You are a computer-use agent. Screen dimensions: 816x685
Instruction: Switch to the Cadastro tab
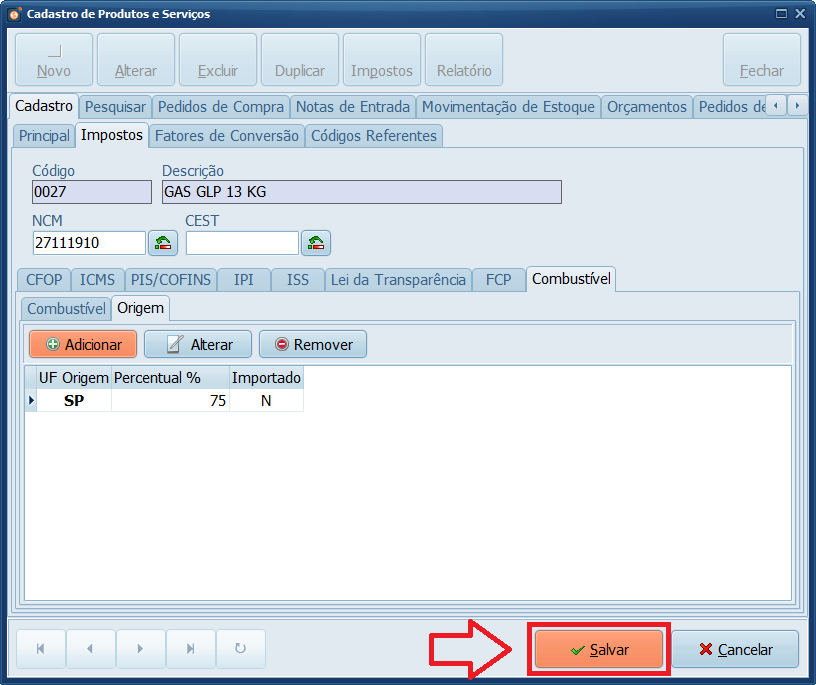pyautogui.click(x=44, y=106)
